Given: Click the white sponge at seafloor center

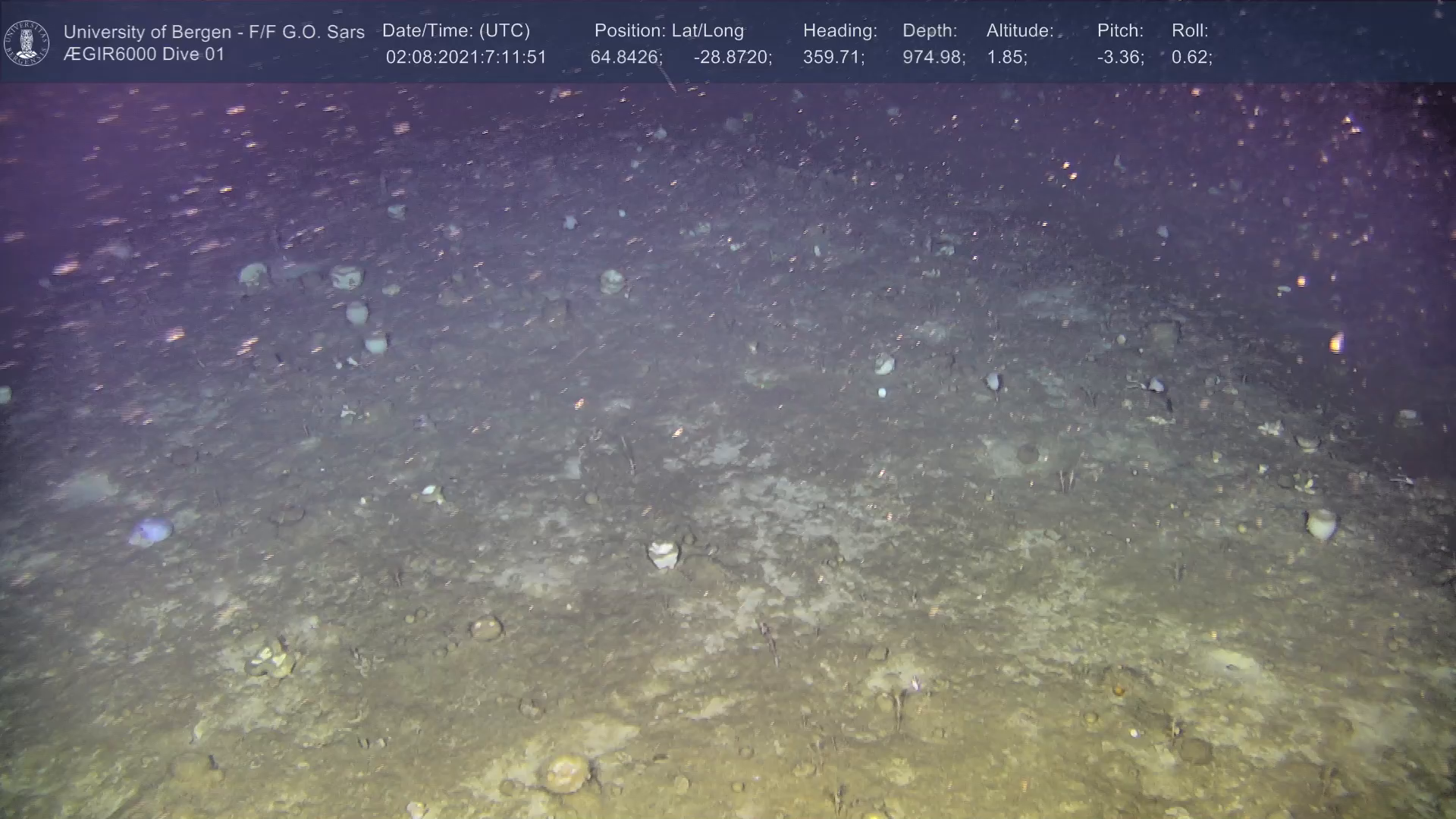Looking at the screenshot, I should 664,554.
